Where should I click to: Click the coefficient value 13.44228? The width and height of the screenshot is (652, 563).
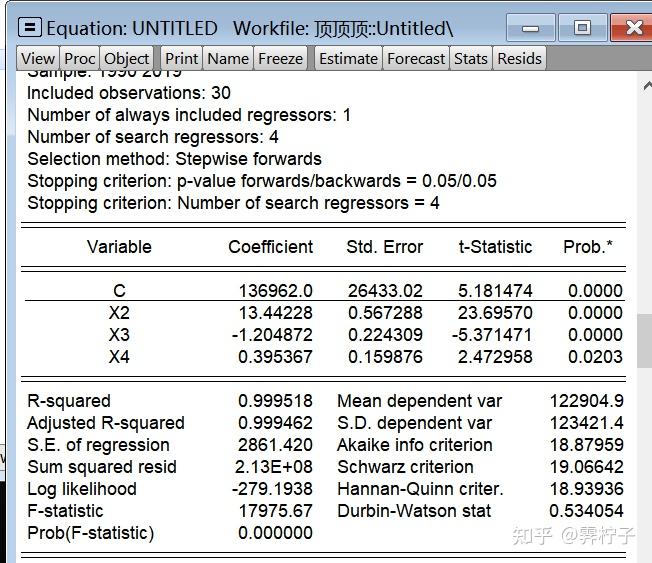[x=275, y=313]
